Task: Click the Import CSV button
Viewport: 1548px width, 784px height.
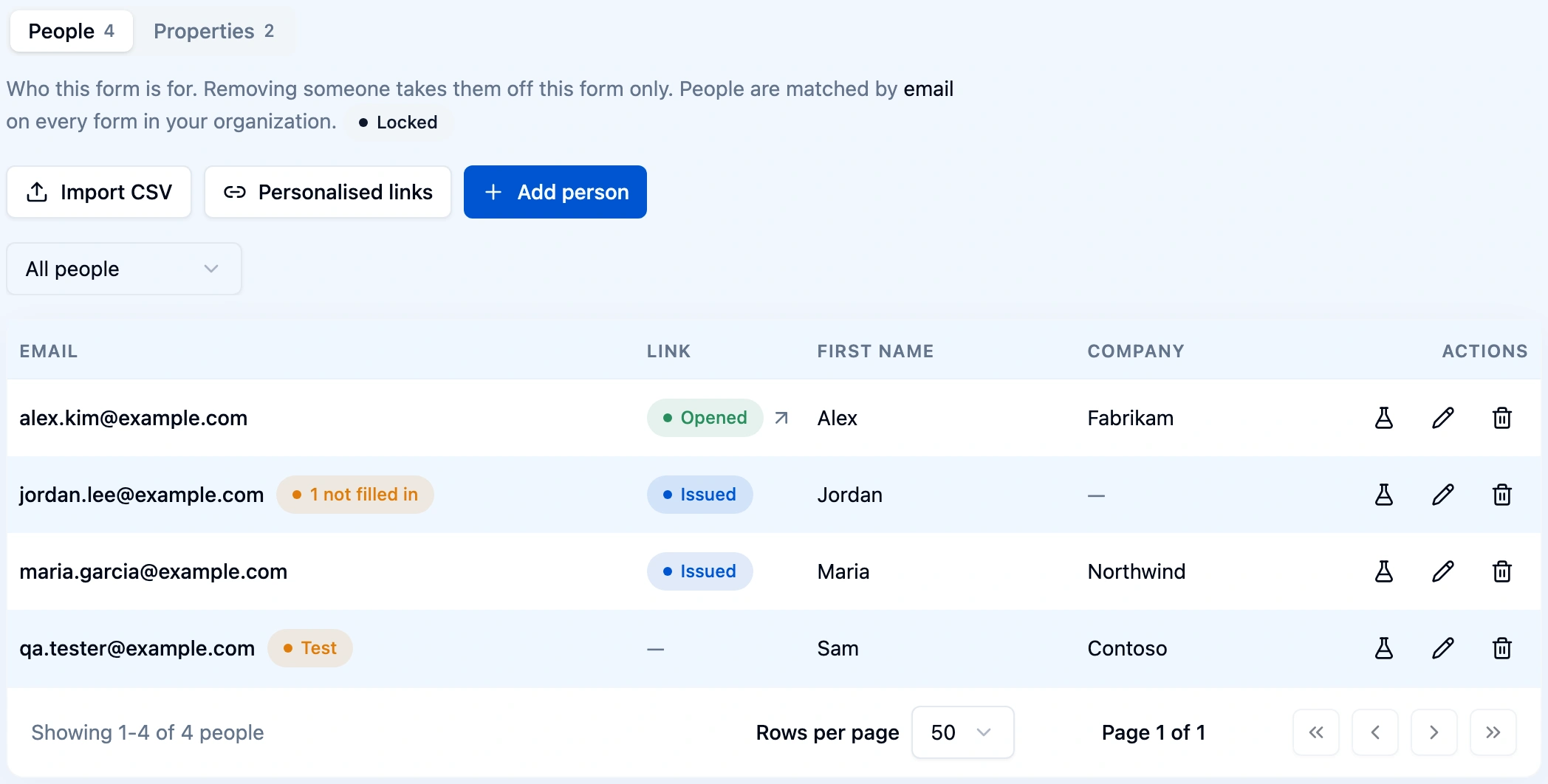Action: coord(99,192)
